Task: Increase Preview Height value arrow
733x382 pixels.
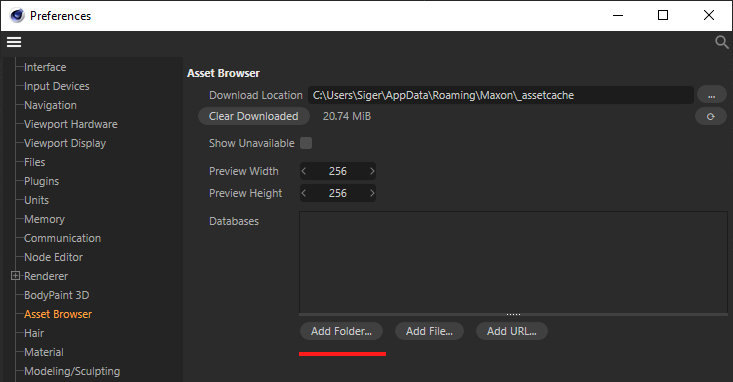Action: (x=372, y=193)
